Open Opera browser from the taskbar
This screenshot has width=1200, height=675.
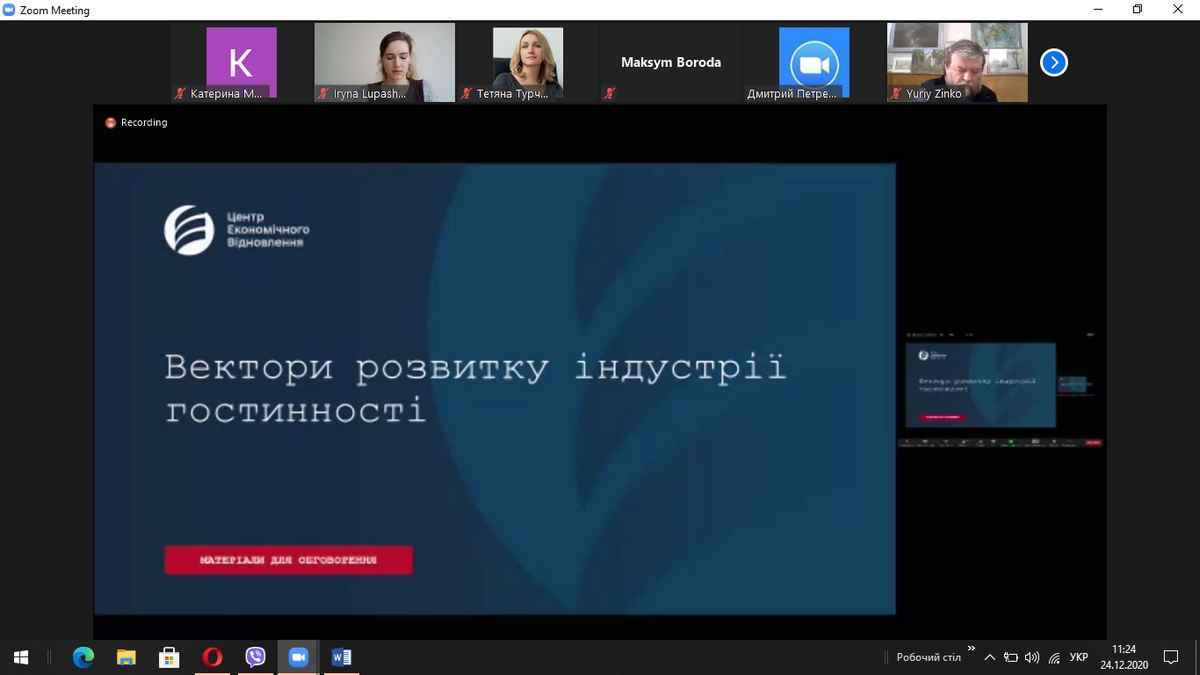point(212,657)
